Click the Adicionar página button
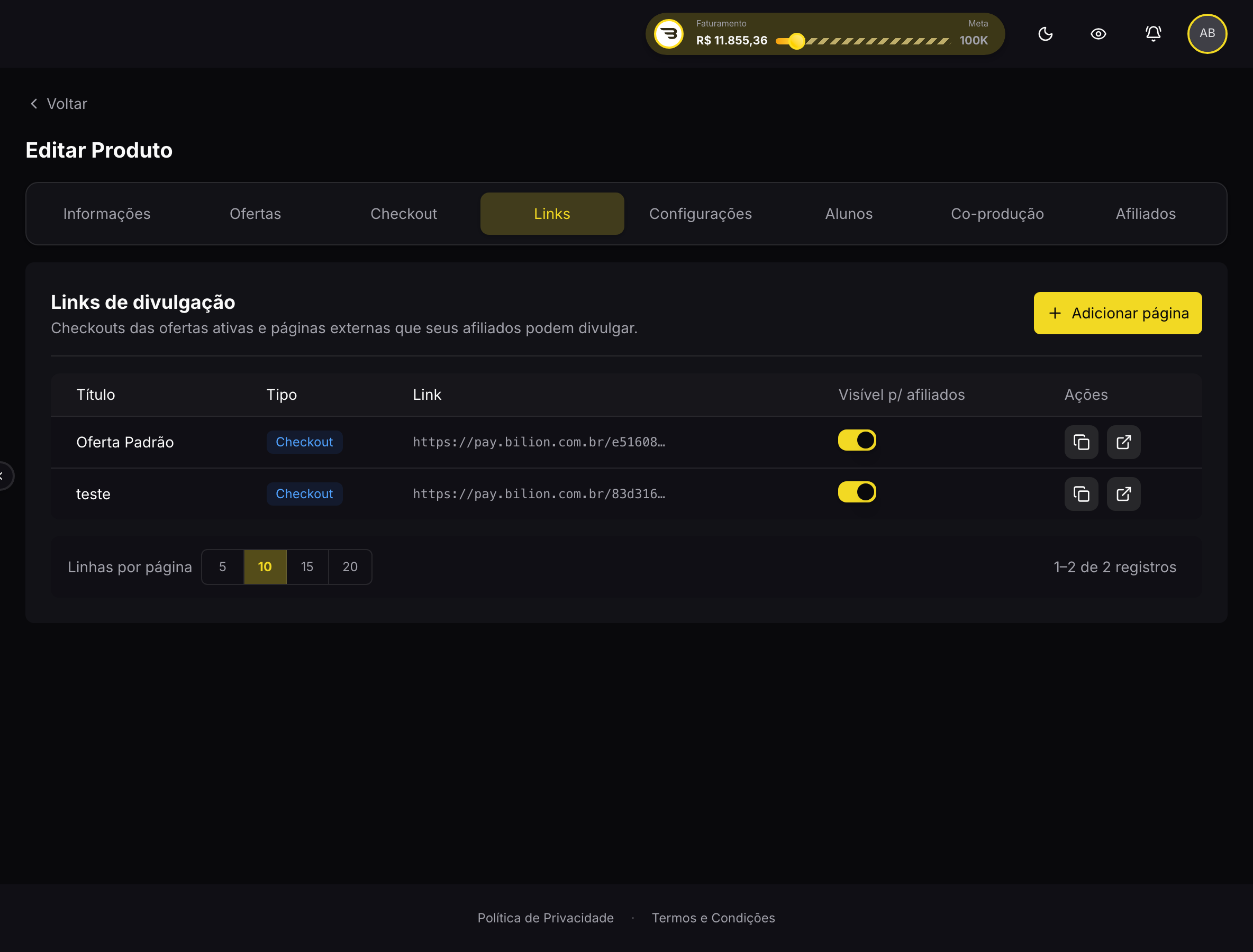 pyautogui.click(x=1117, y=313)
